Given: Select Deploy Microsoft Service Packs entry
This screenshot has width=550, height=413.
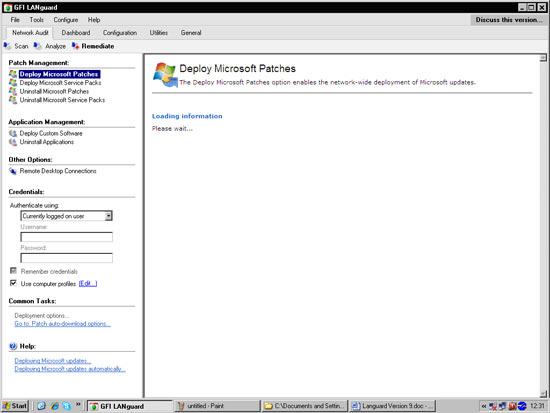Looking at the screenshot, I should coord(60,83).
